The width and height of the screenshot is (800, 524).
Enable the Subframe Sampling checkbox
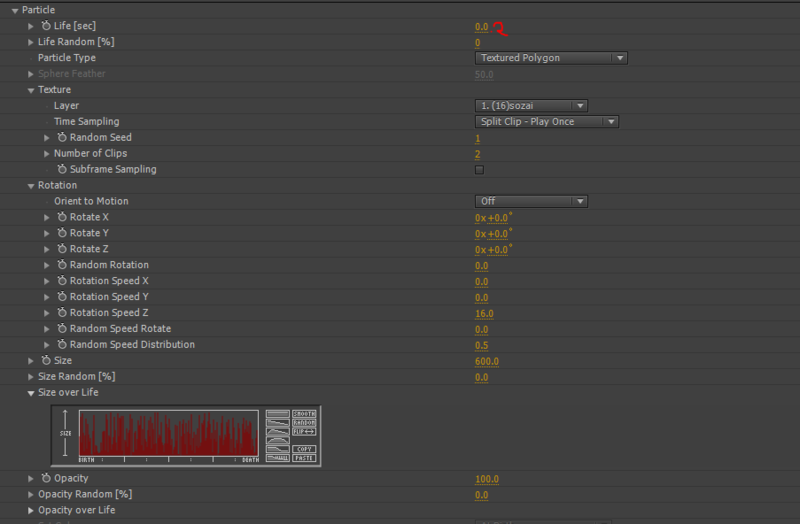(479, 169)
